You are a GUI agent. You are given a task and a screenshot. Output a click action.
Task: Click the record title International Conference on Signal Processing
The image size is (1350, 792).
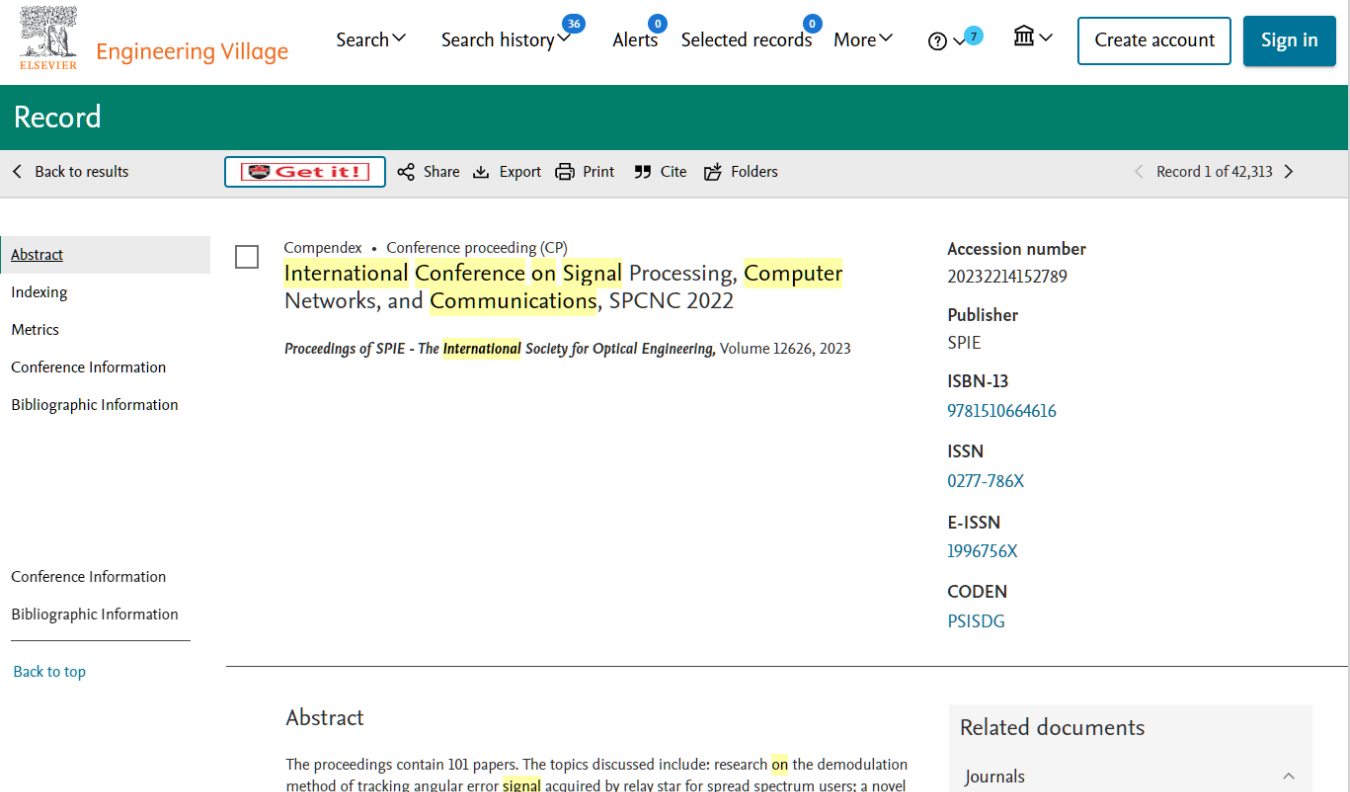click(x=563, y=287)
